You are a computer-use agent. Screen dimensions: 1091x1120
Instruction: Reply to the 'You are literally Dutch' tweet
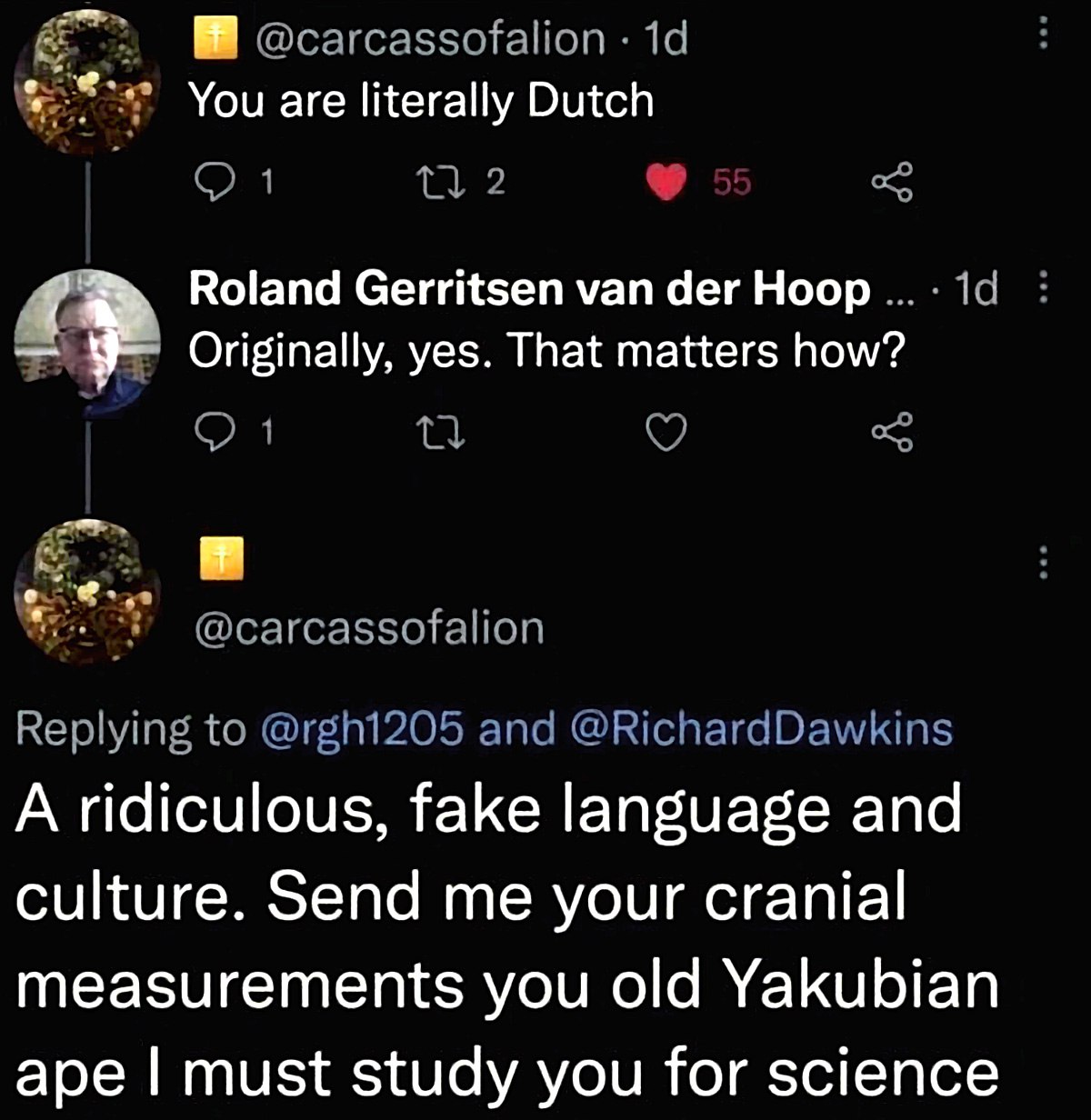click(x=215, y=183)
